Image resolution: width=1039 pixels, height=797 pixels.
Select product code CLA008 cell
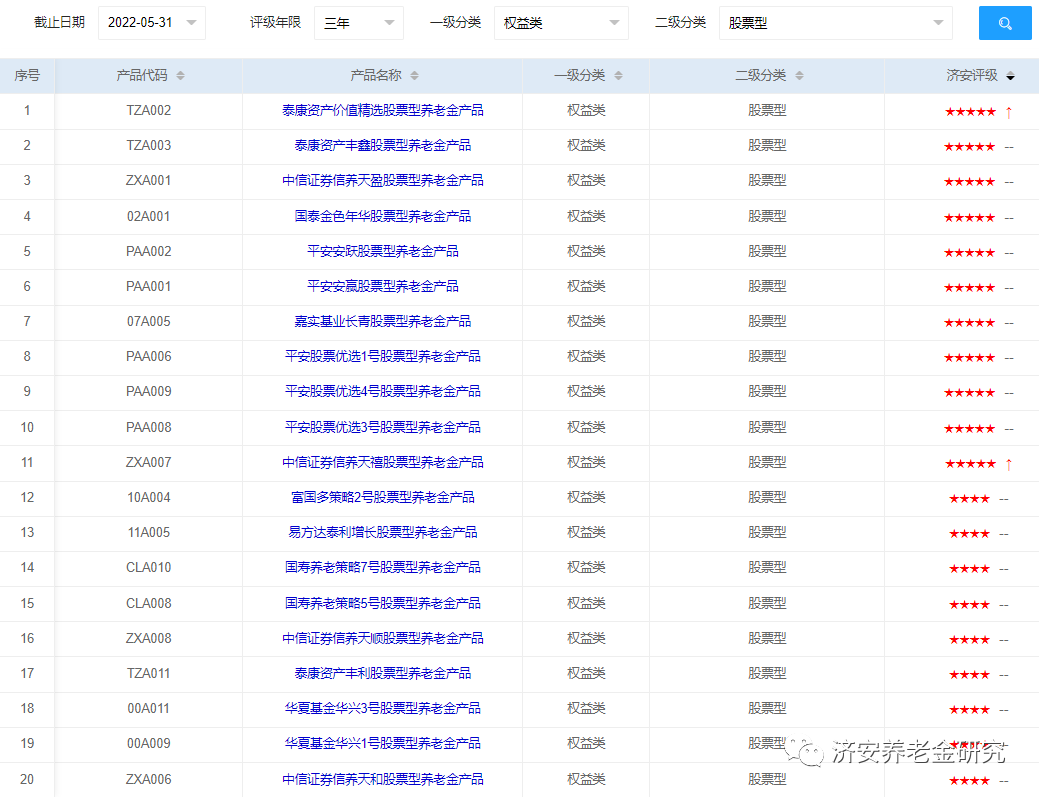(148, 604)
